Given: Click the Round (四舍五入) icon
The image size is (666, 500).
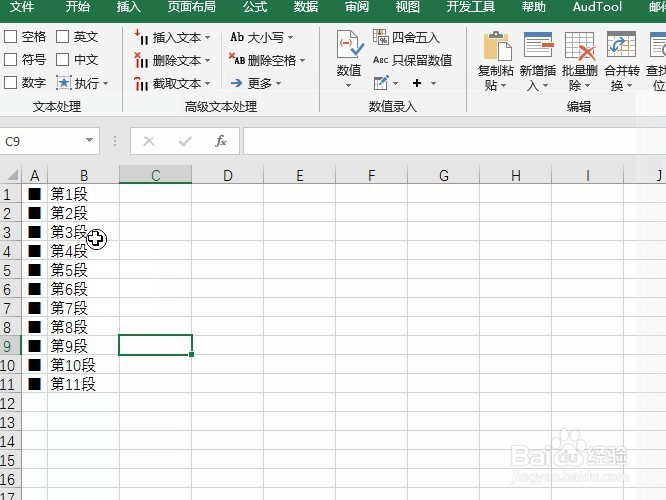Looking at the screenshot, I should [381, 37].
